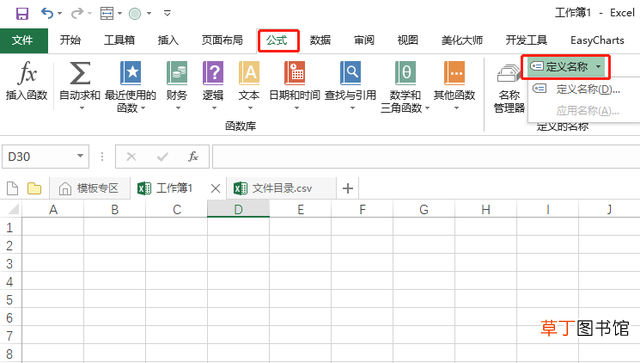Click inside the formula bar input

pyautogui.click(x=426, y=156)
